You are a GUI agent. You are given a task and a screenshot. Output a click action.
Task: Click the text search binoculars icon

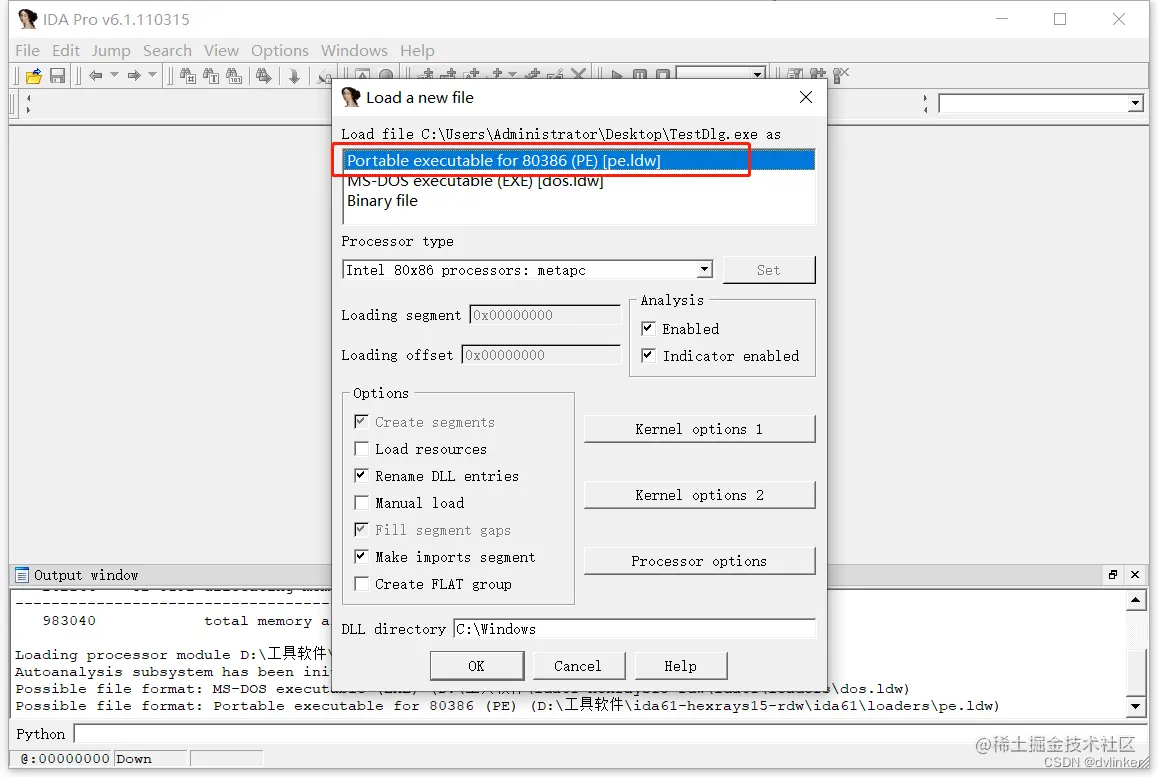point(211,75)
